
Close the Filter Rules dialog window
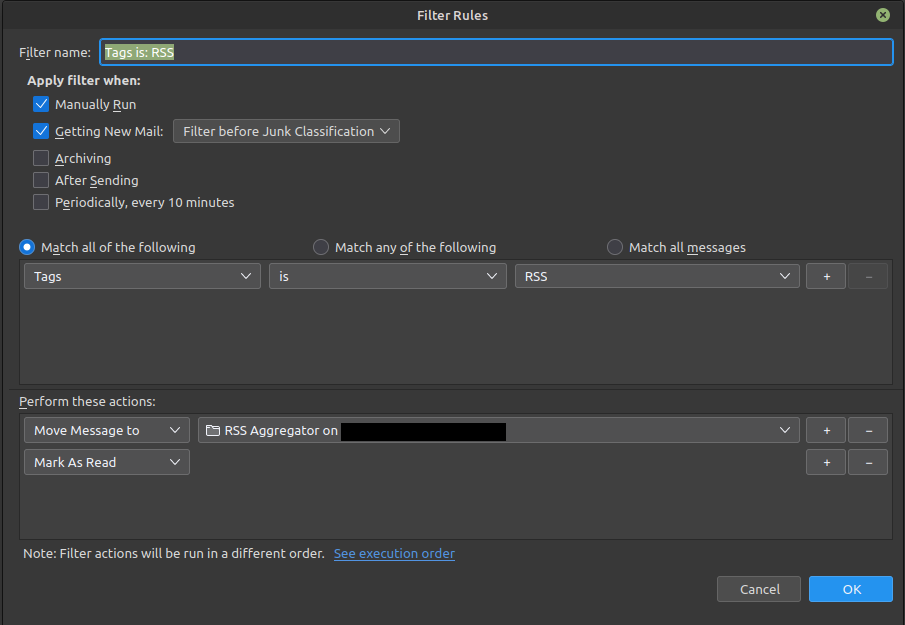882,15
